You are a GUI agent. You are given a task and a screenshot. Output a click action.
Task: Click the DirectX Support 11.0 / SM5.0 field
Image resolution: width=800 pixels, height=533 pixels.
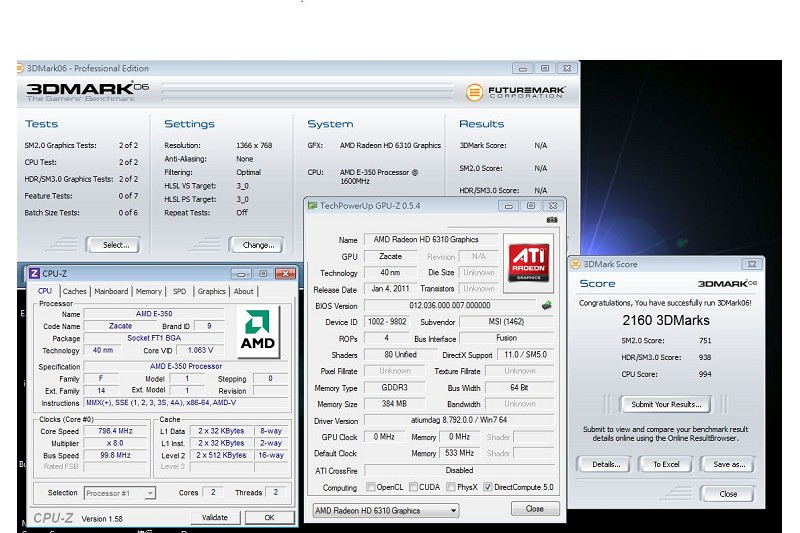point(525,354)
